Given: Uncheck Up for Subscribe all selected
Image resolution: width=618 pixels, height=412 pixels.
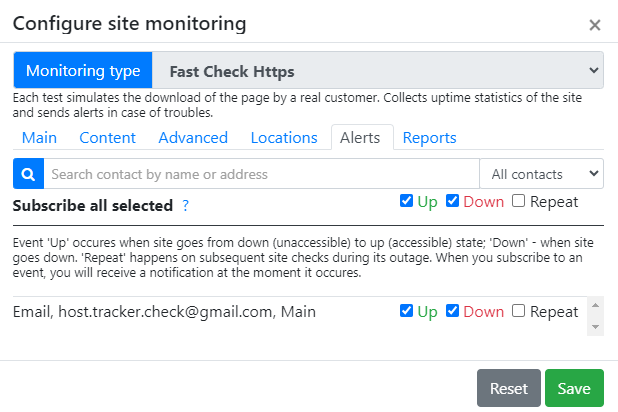Looking at the screenshot, I should (406, 201).
